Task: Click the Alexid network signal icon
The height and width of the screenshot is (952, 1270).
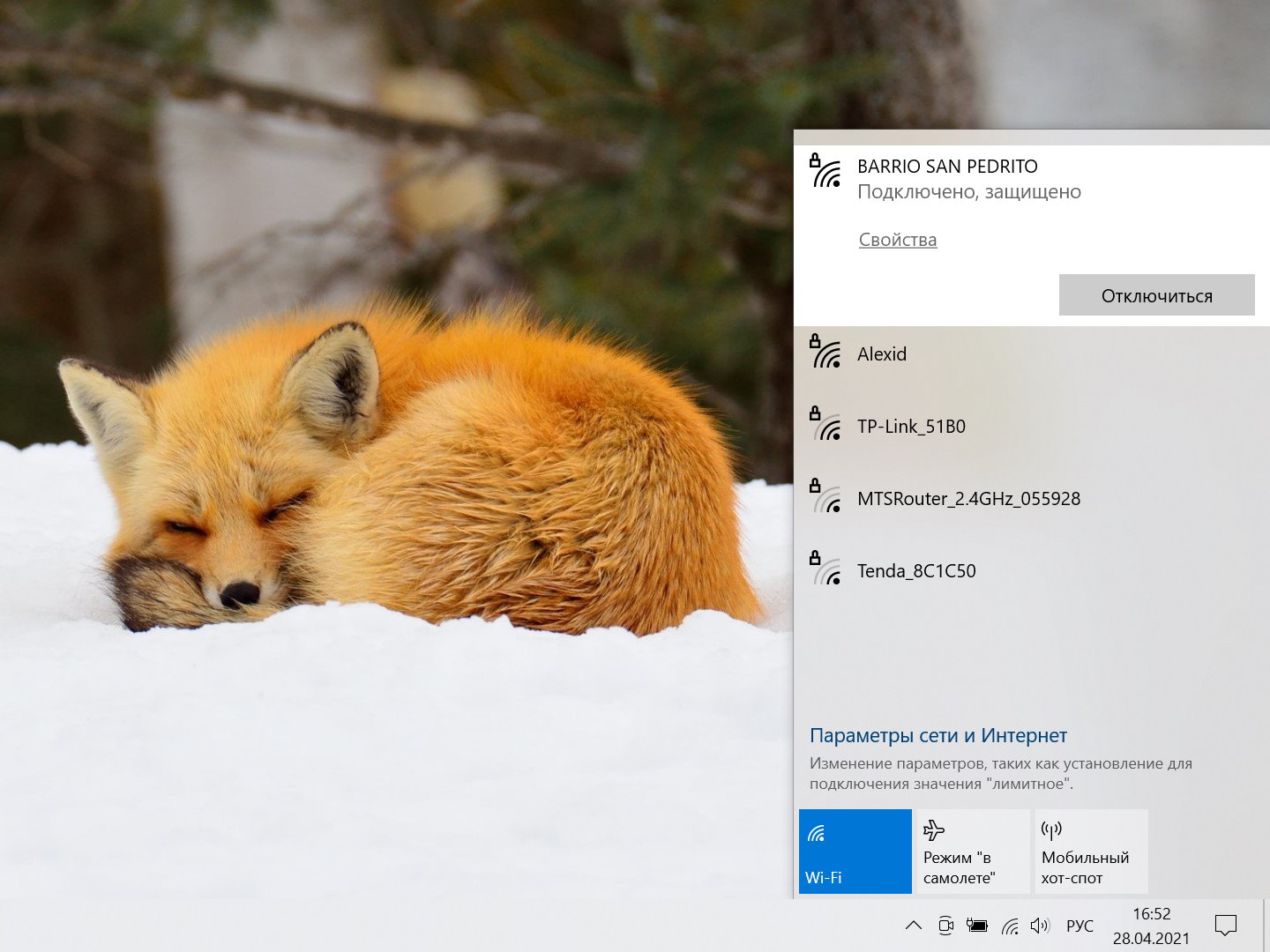Action: coord(825,352)
